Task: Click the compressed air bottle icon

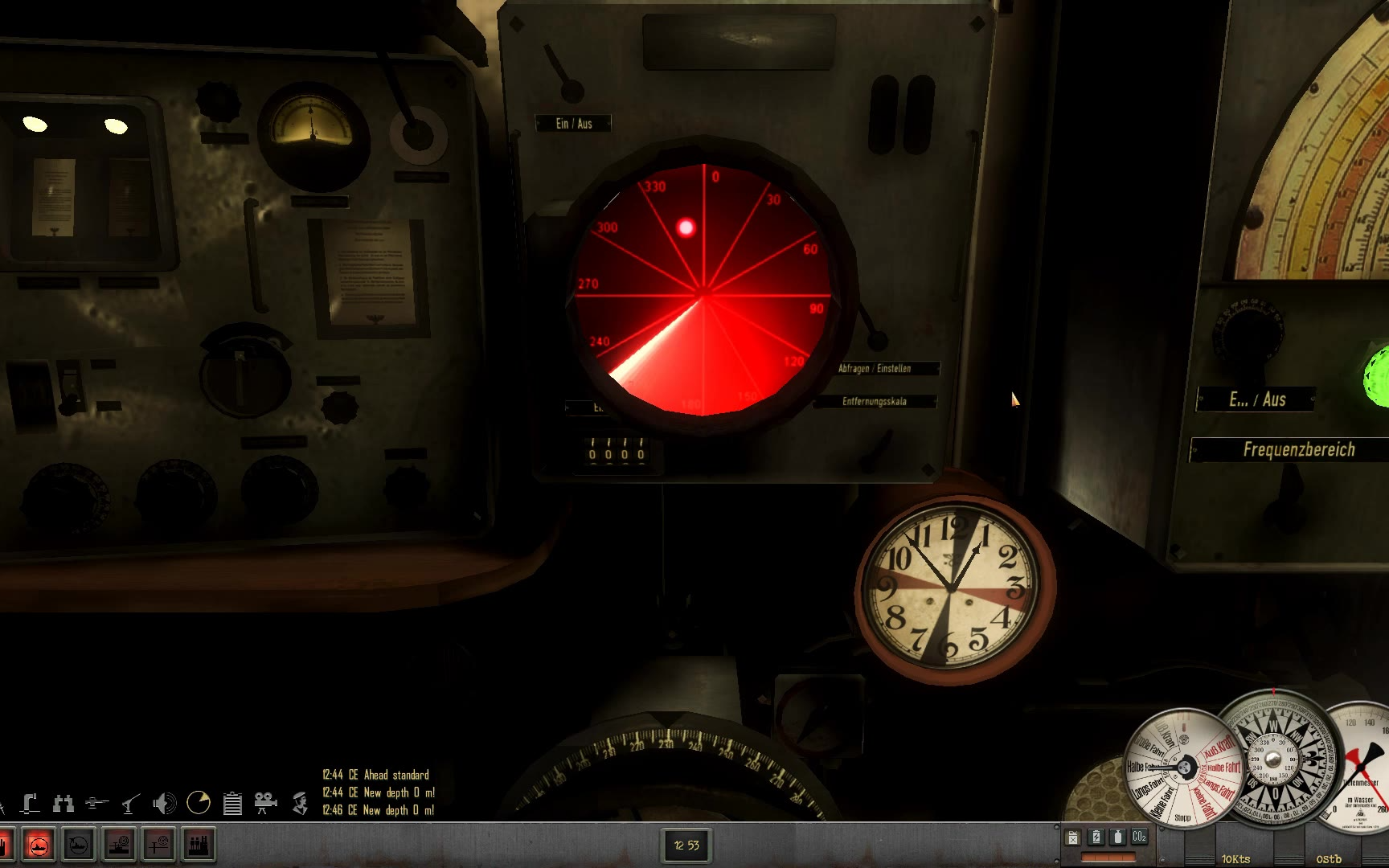Action: click(x=1117, y=837)
